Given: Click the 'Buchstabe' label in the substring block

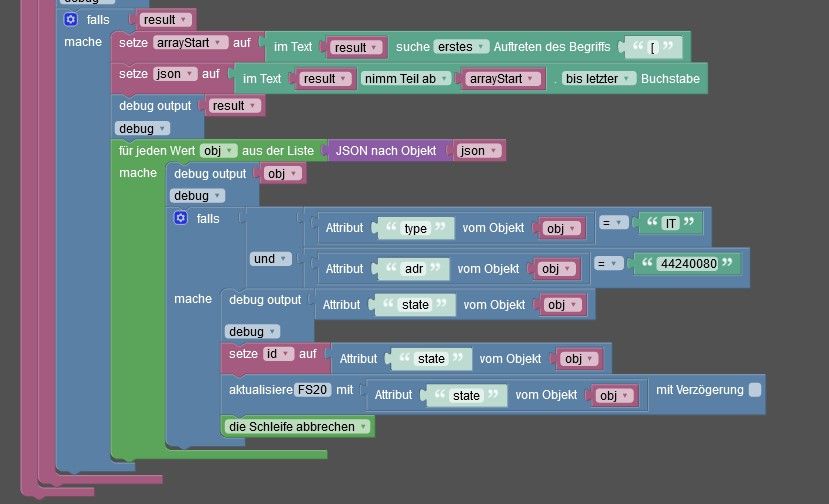Looking at the screenshot, I should pos(670,79).
